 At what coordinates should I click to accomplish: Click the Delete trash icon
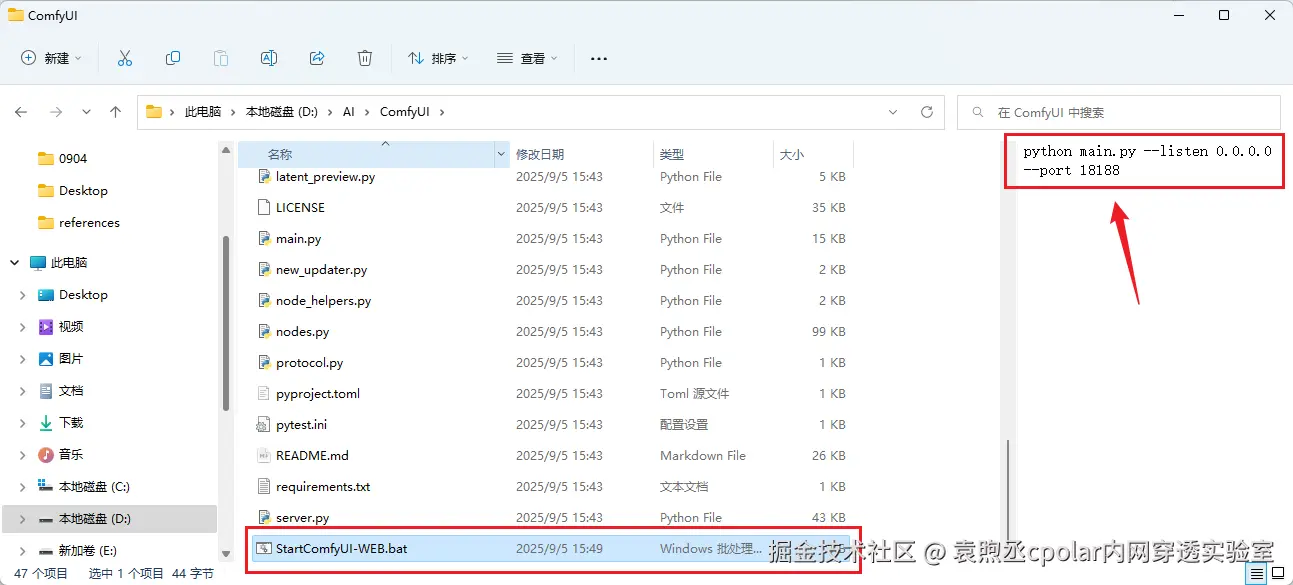pyautogui.click(x=365, y=59)
